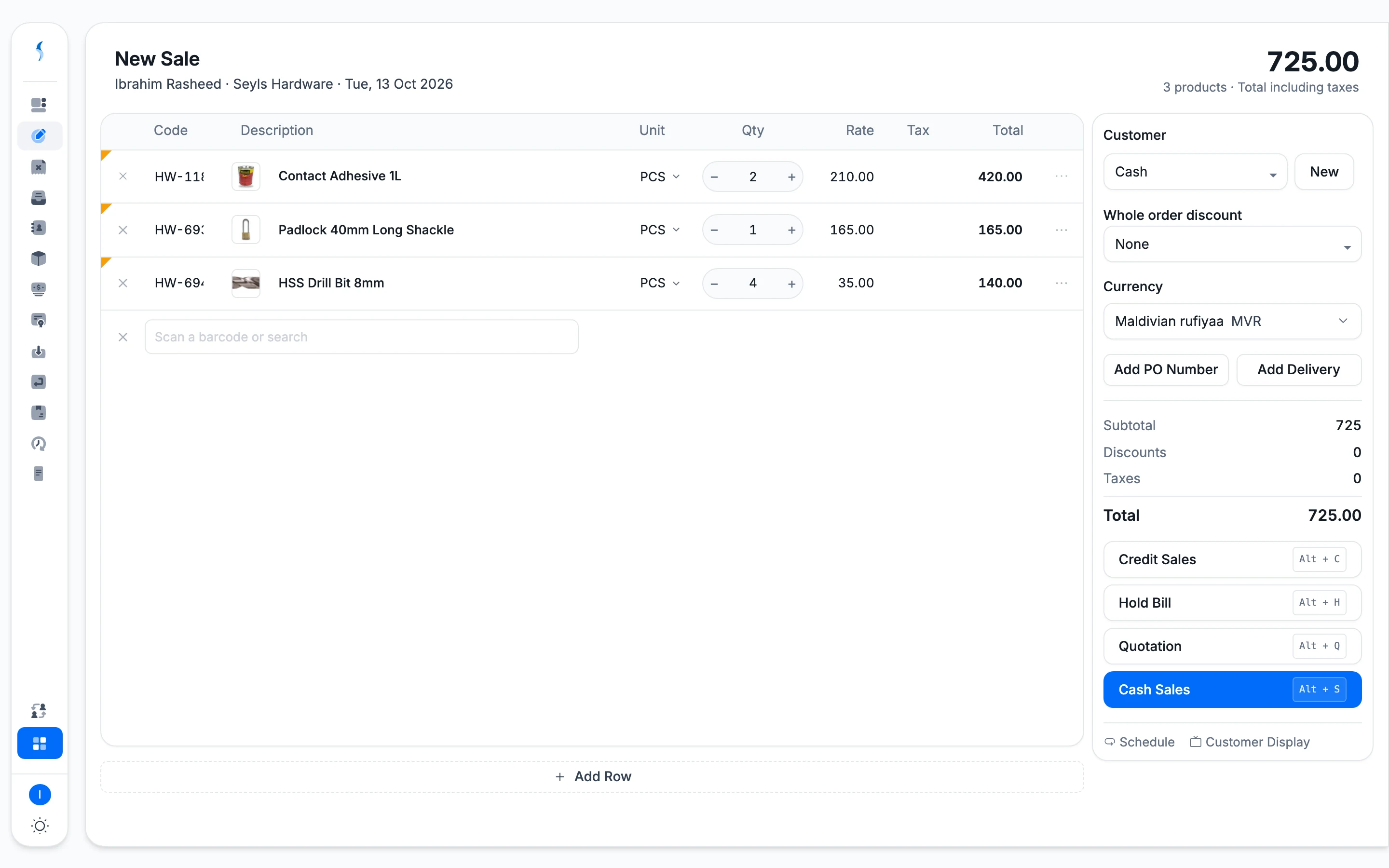Click the Add PO Number button

point(1166,369)
